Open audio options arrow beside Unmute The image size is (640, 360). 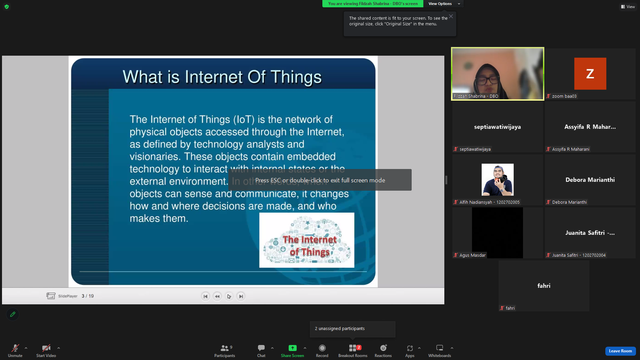[x=26, y=348]
